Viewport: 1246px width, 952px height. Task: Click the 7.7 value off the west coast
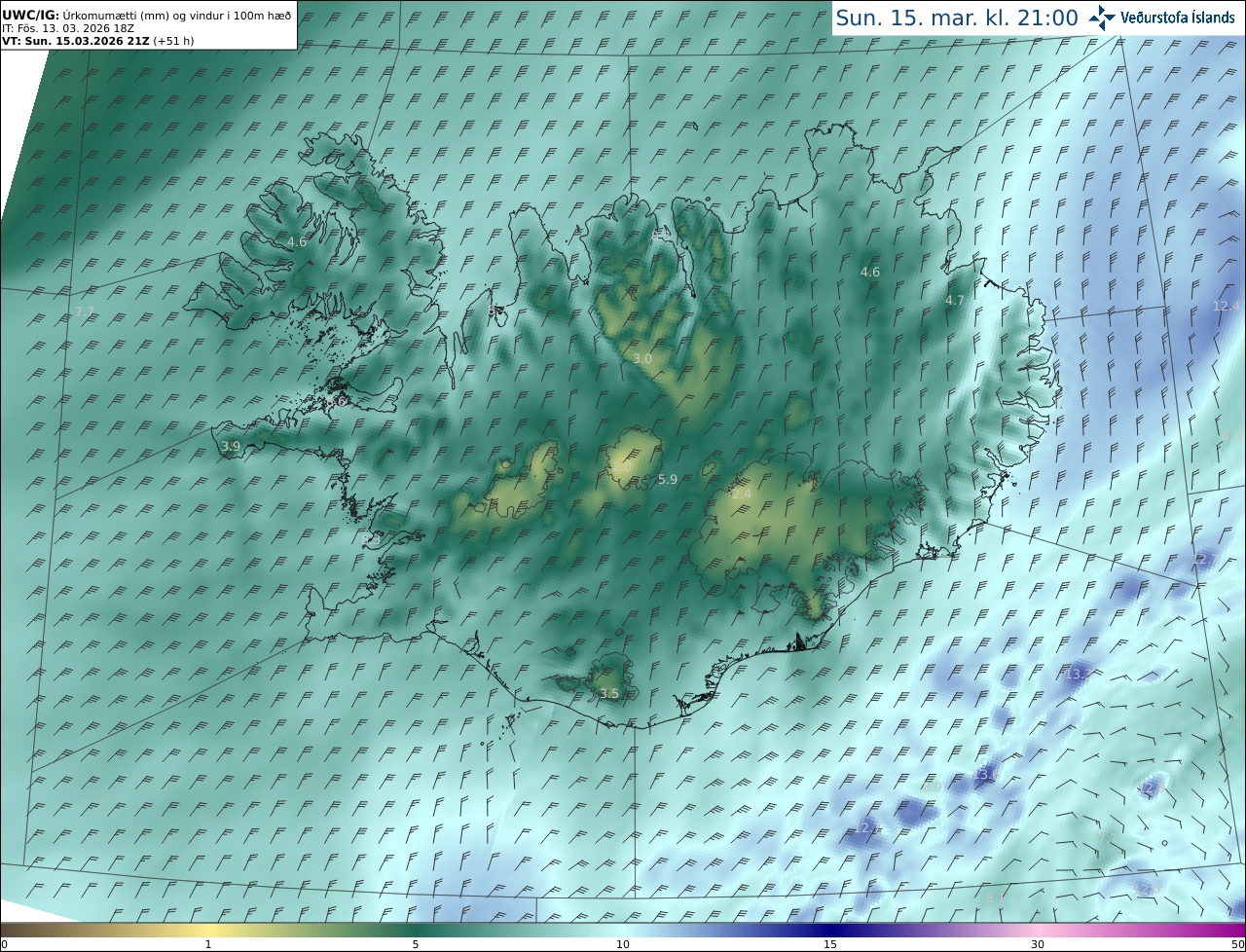[x=85, y=312]
